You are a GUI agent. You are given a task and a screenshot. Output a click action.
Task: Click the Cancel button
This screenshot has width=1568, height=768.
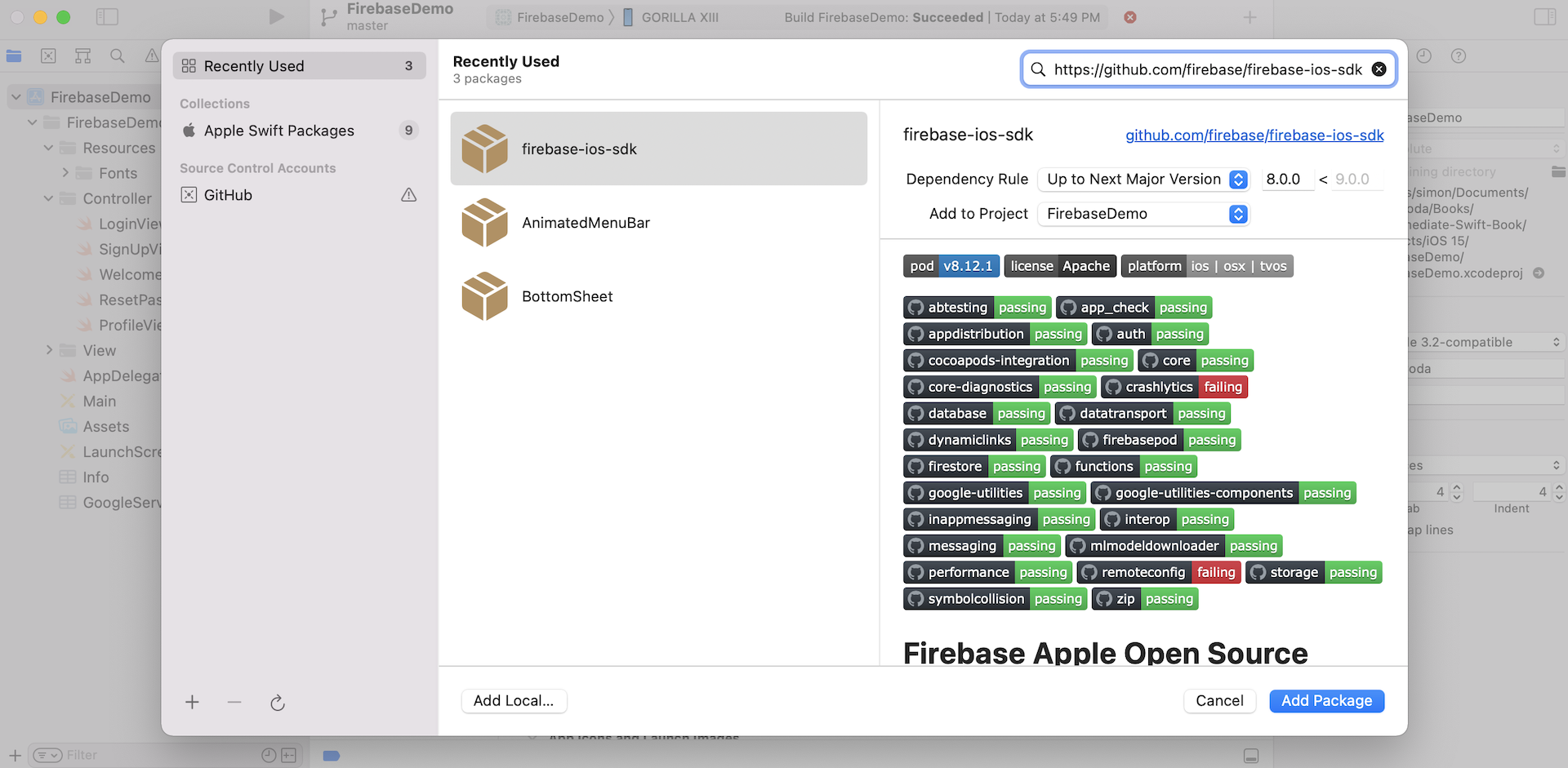1219,701
